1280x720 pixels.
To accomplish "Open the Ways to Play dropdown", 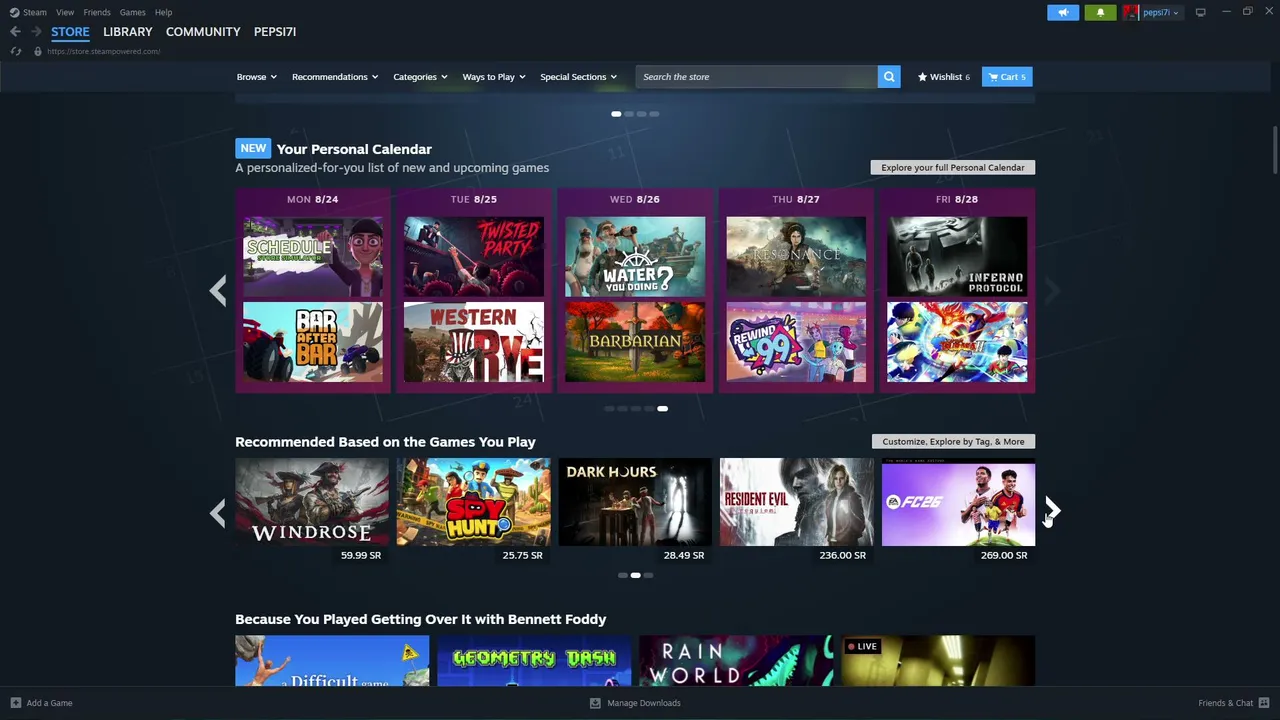I will [494, 77].
